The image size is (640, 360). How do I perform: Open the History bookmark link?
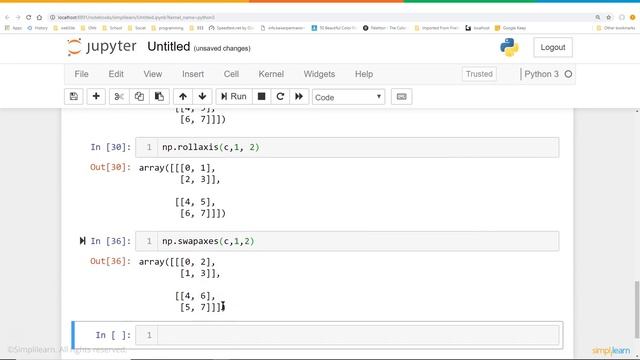pos(37,28)
